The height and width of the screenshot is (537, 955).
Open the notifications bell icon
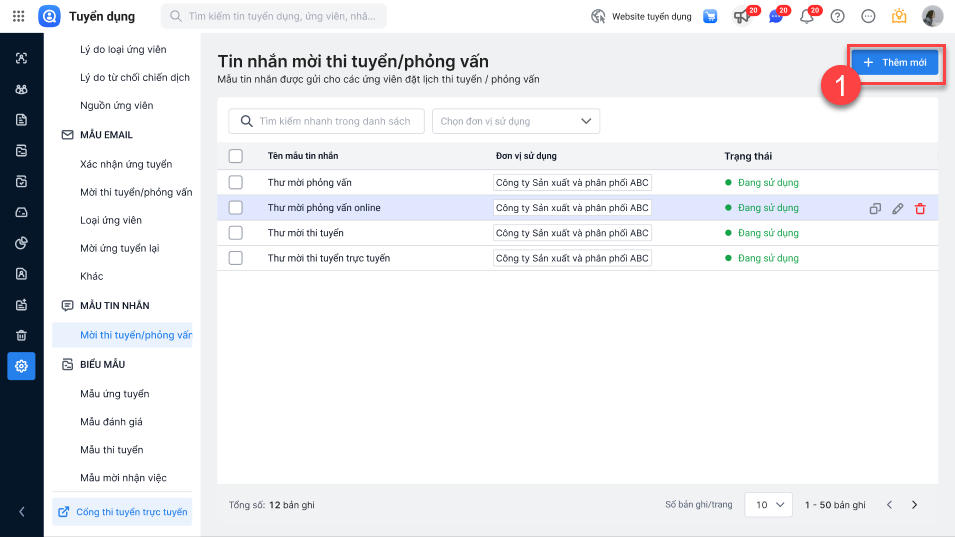click(x=806, y=16)
